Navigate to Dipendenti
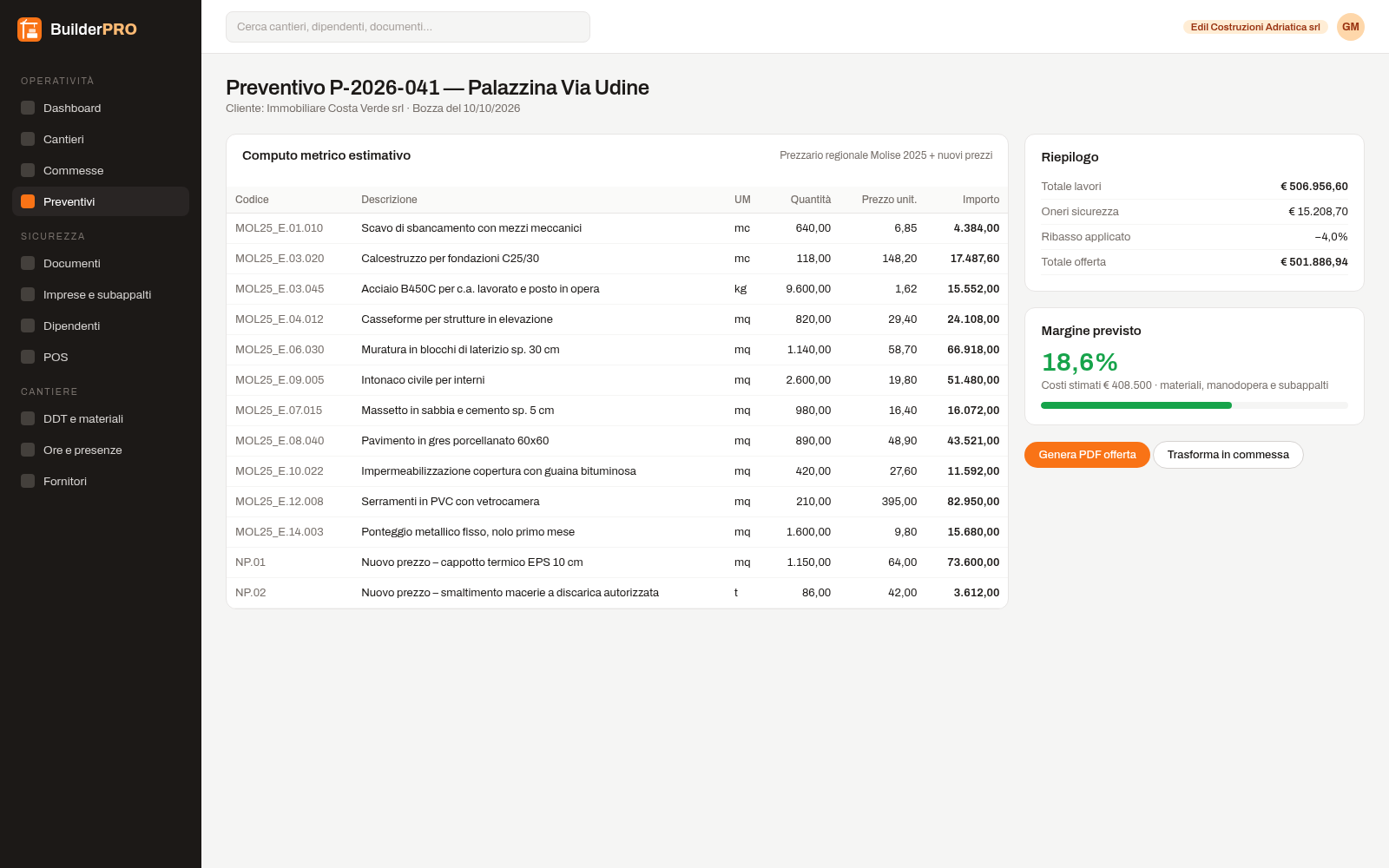This screenshot has width=1389, height=868. point(101,325)
